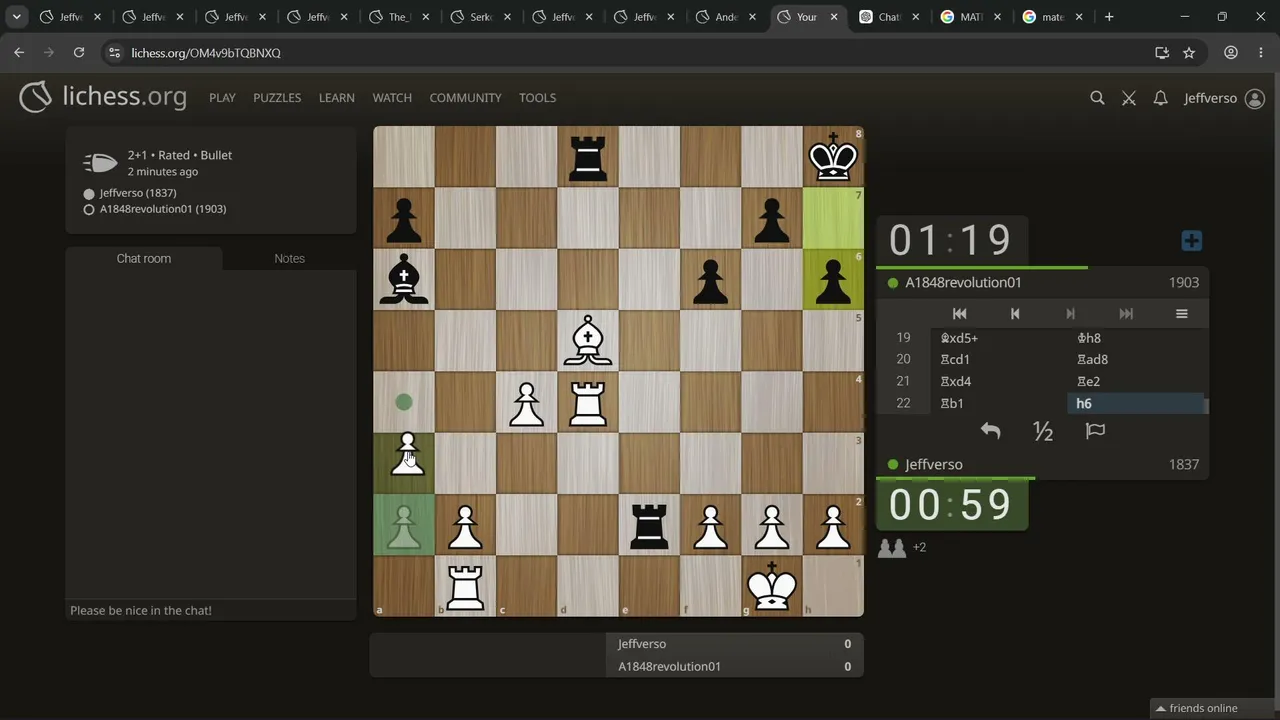The image size is (1280, 720).
Task: Jump to the last move
Action: tap(1126, 314)
